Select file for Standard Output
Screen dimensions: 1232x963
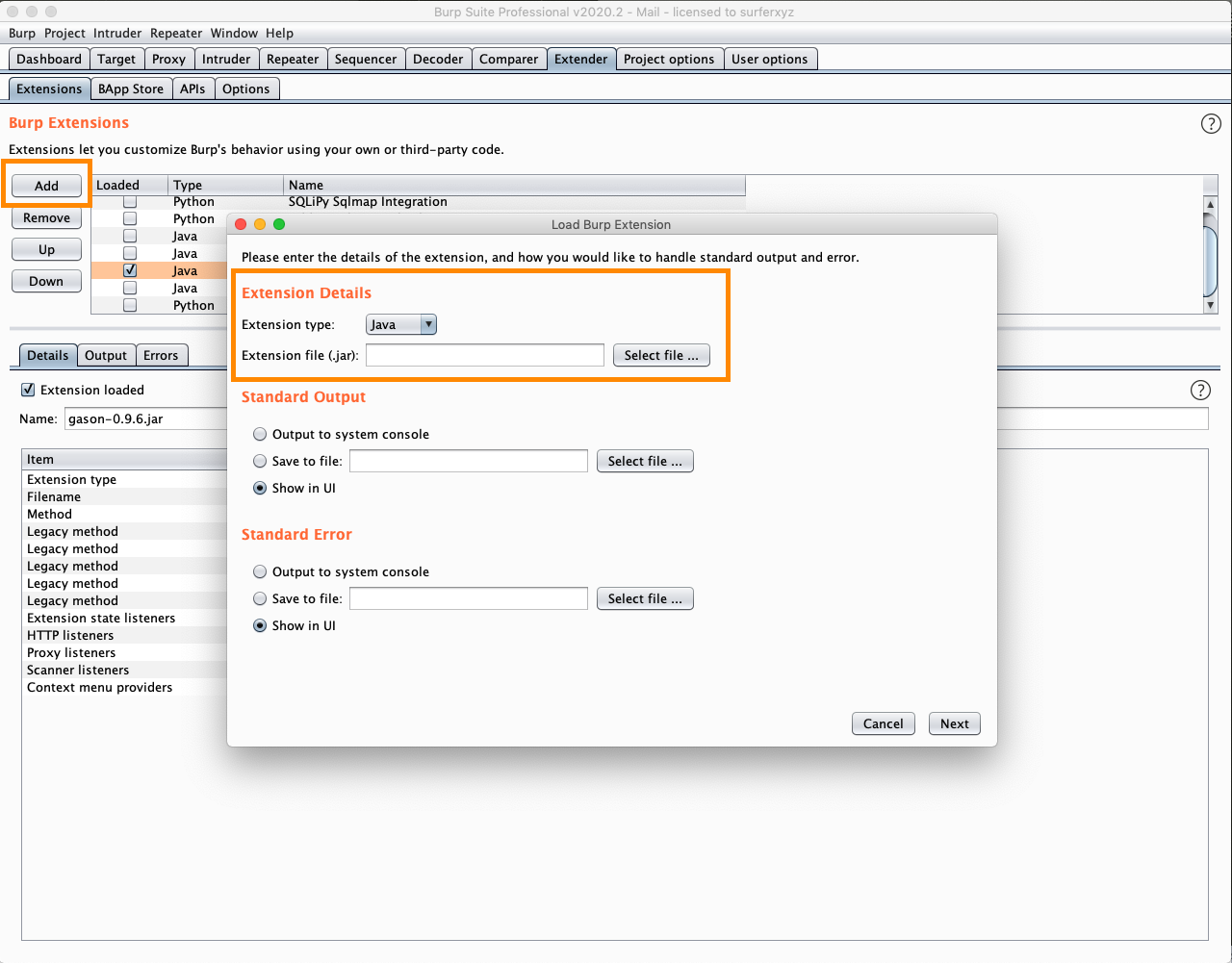coord(645,461)
